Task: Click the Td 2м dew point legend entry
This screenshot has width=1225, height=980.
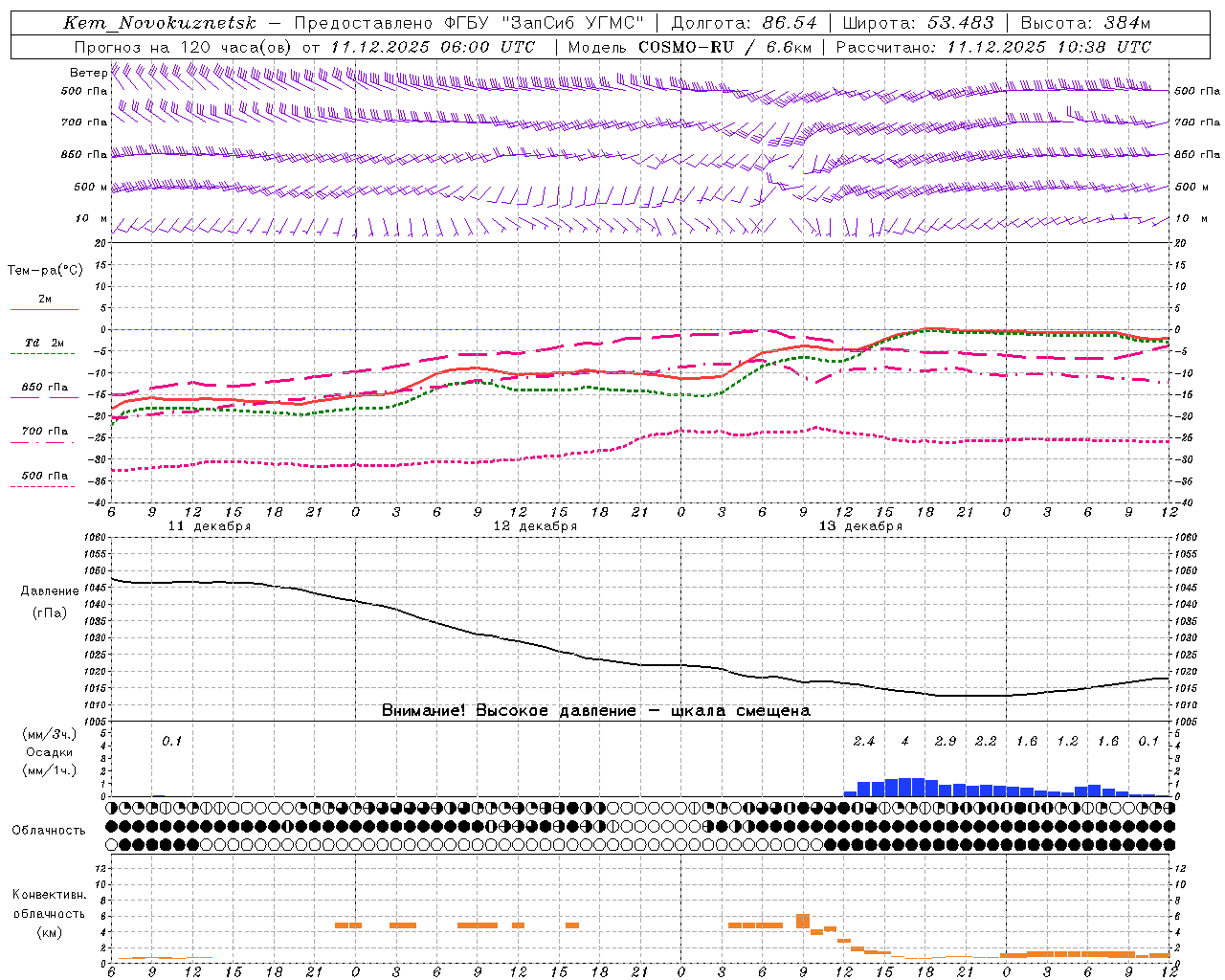Action: (x=45, y=343)
